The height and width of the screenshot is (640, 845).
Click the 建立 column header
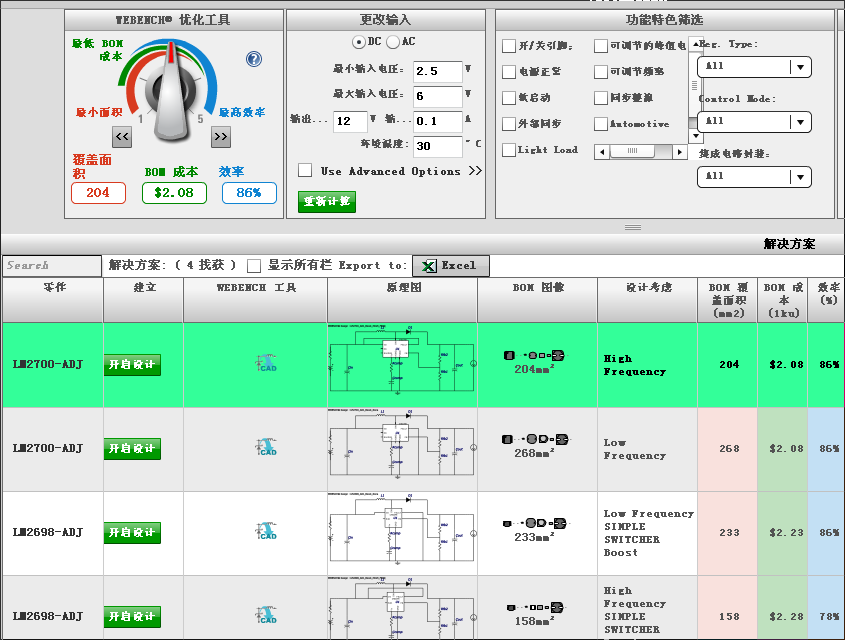[143, 300]
